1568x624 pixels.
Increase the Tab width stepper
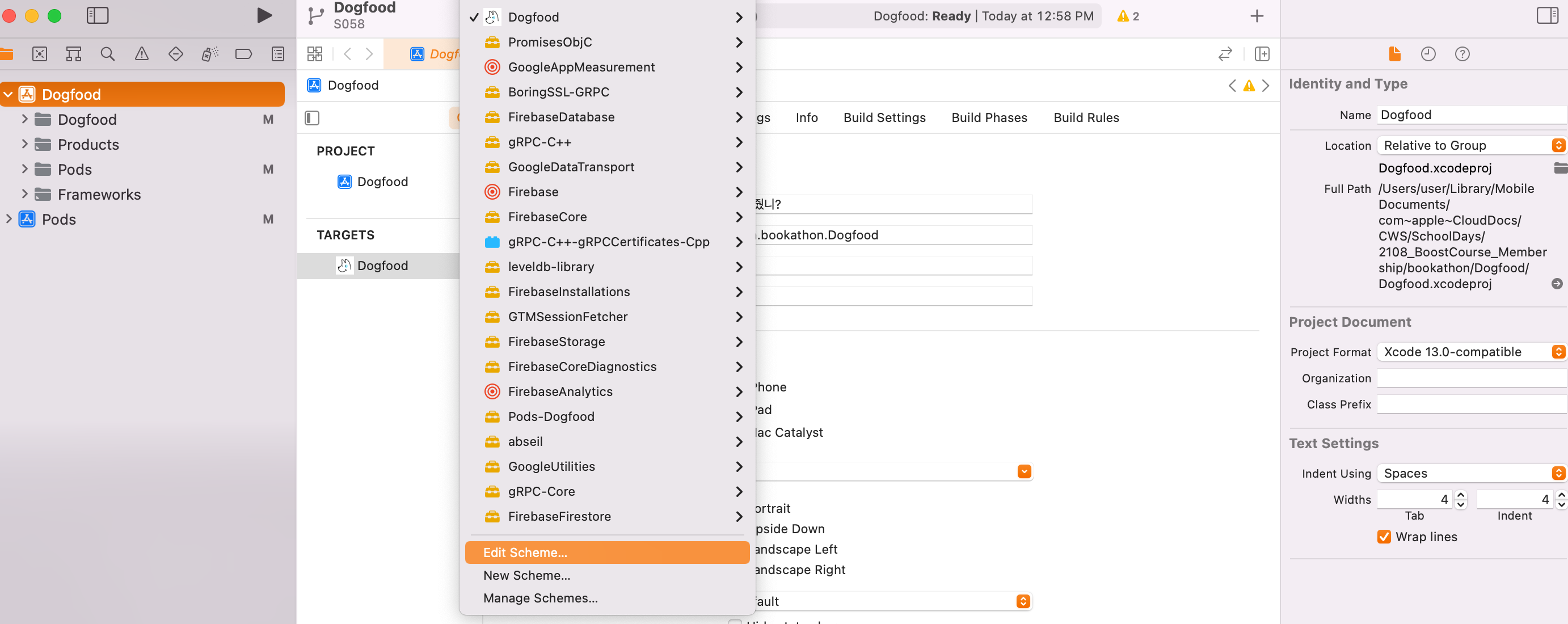pyautogui.click(x=1460, y=495)
